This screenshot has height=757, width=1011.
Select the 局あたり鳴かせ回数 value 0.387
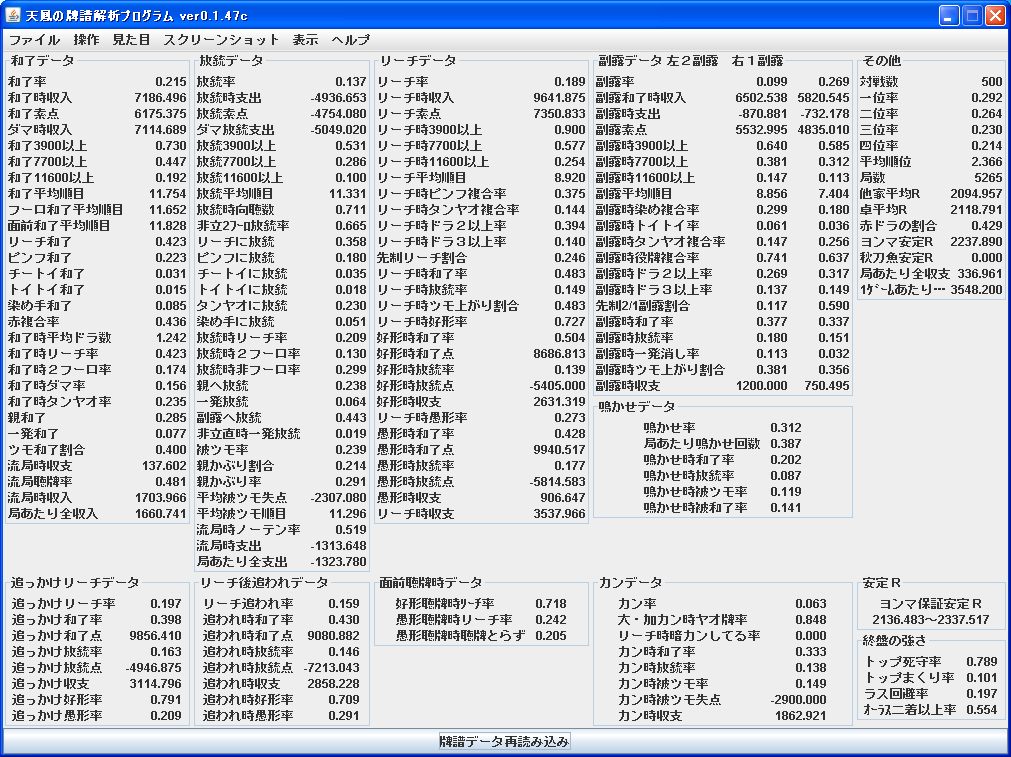point(785,444)
